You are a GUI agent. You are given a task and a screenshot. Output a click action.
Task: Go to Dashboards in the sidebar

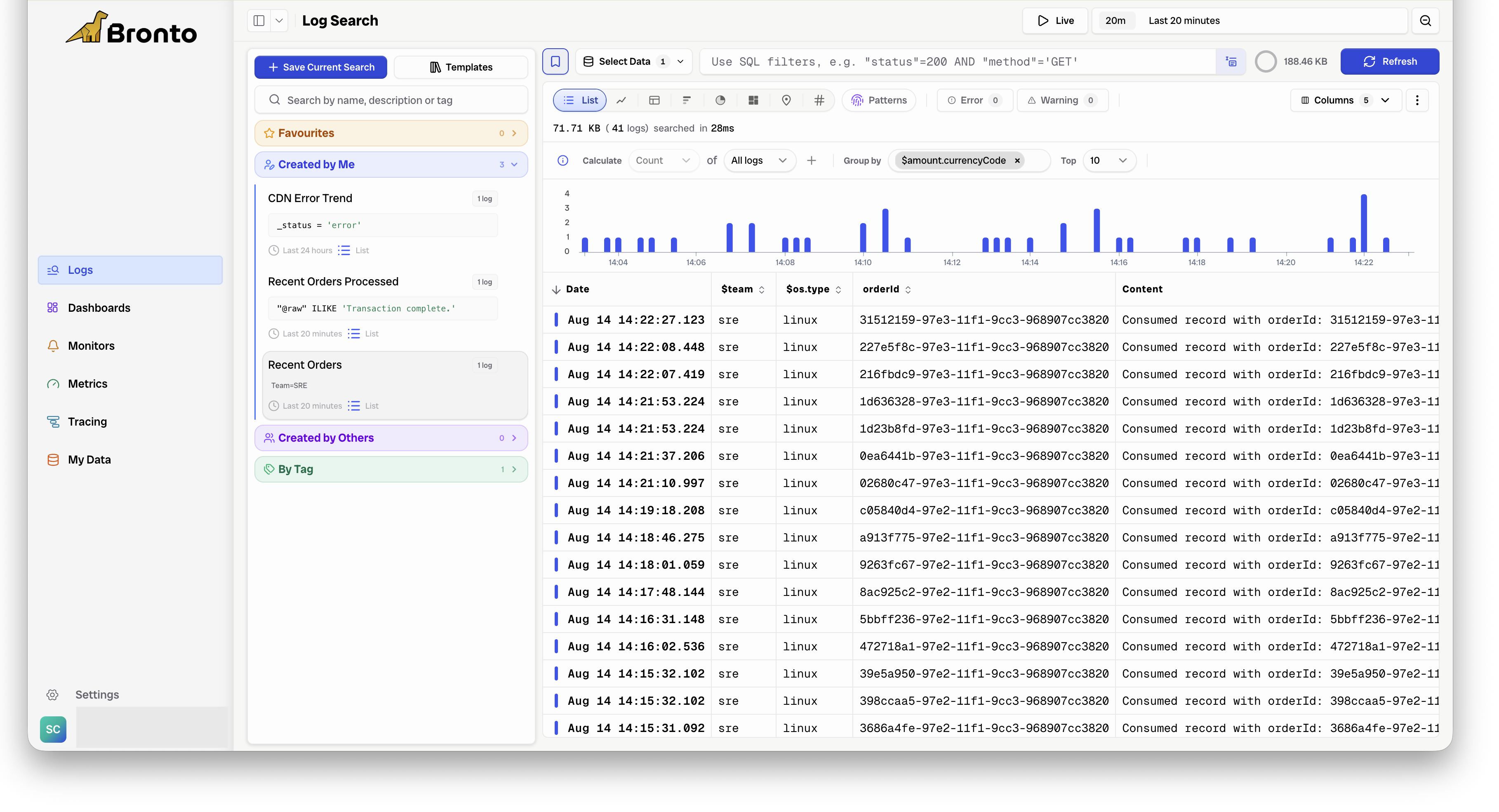point(99,308)
